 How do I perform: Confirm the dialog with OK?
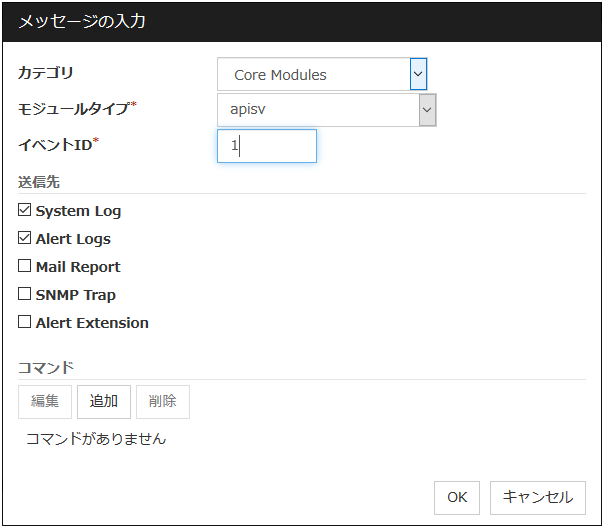456,497
